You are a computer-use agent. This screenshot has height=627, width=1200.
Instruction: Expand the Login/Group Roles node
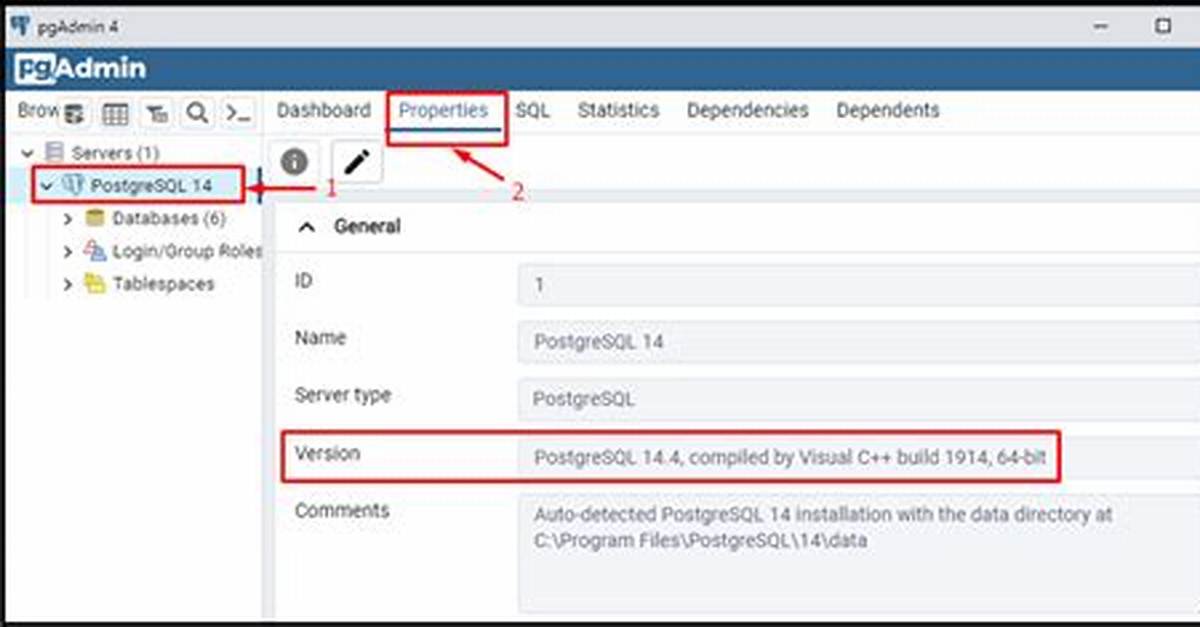tap(68, 251)
